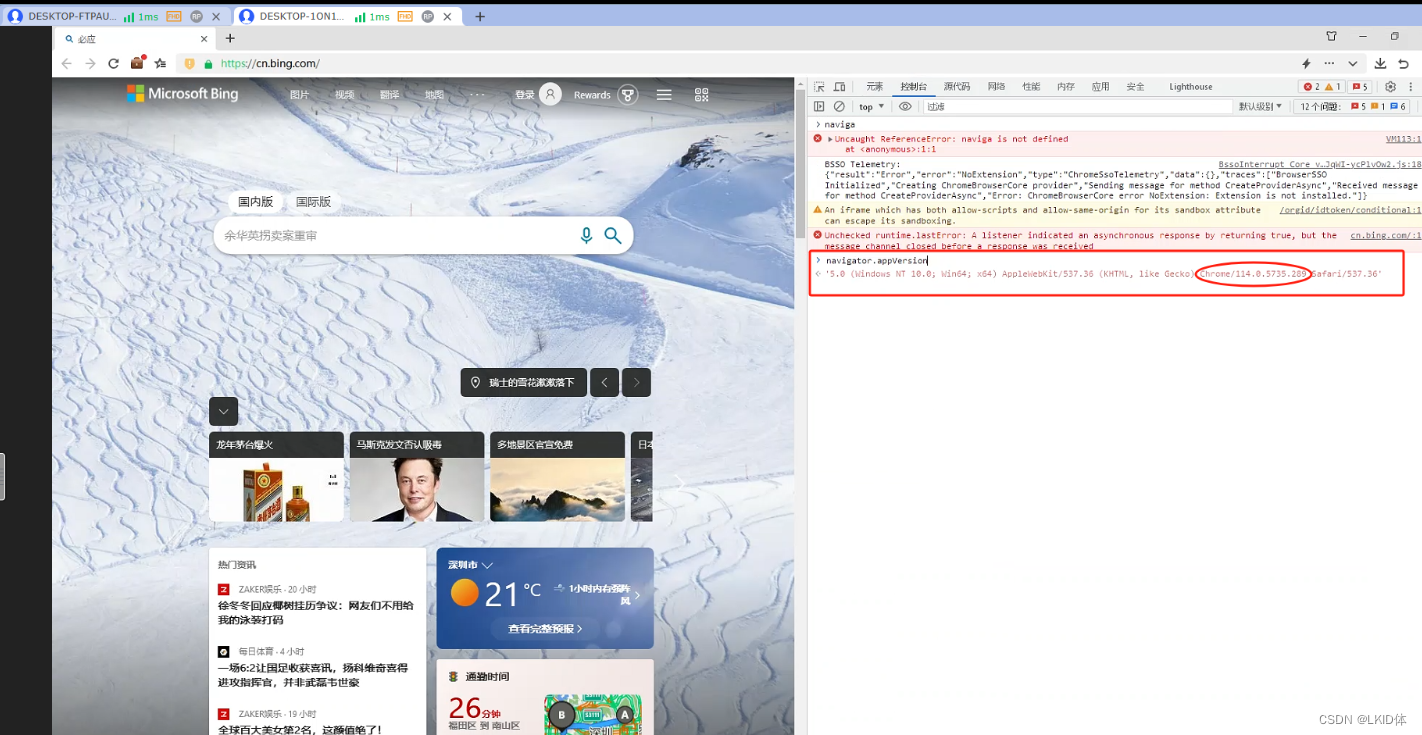Select the 国际版 tab on Bing

tap(313, 201)
